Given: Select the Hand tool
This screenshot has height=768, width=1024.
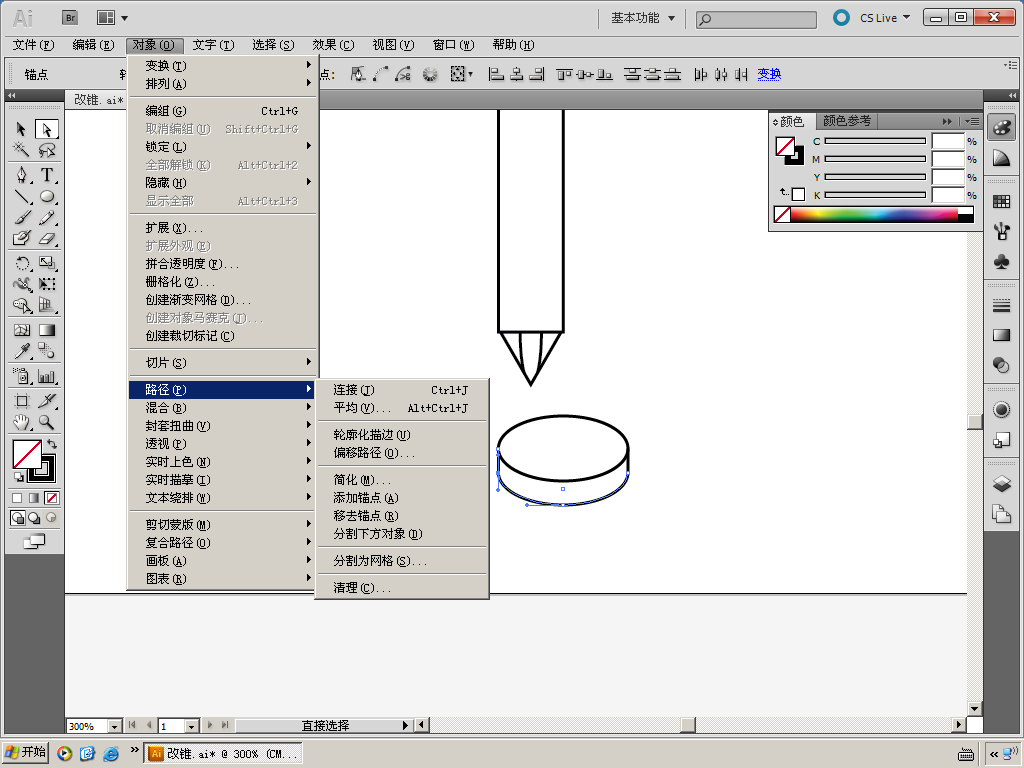Looking at the screenshot, I should 21,423.
